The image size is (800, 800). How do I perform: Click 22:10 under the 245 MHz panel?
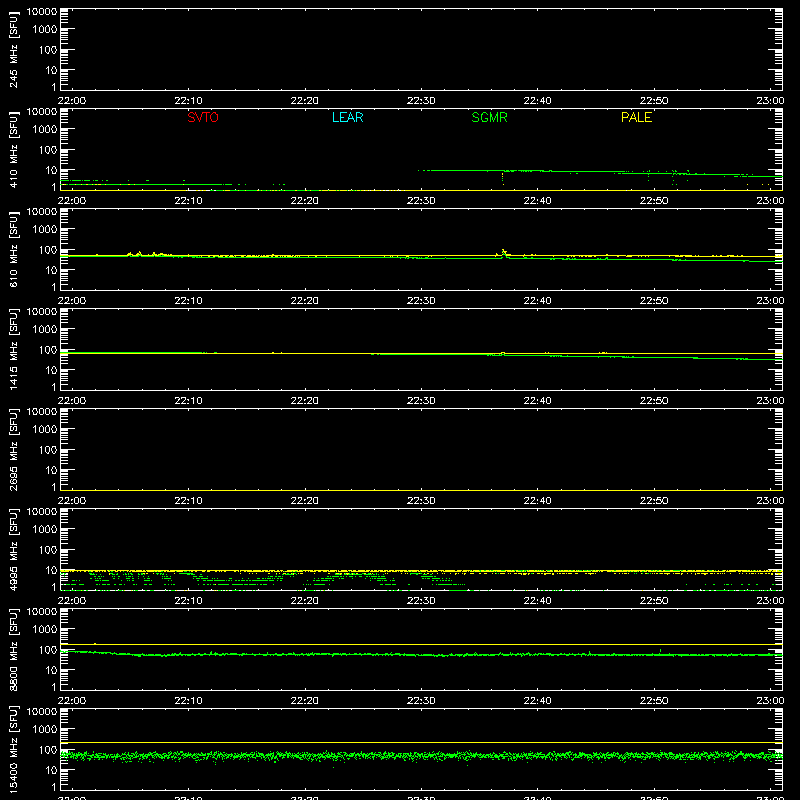(x=188, y=101)
